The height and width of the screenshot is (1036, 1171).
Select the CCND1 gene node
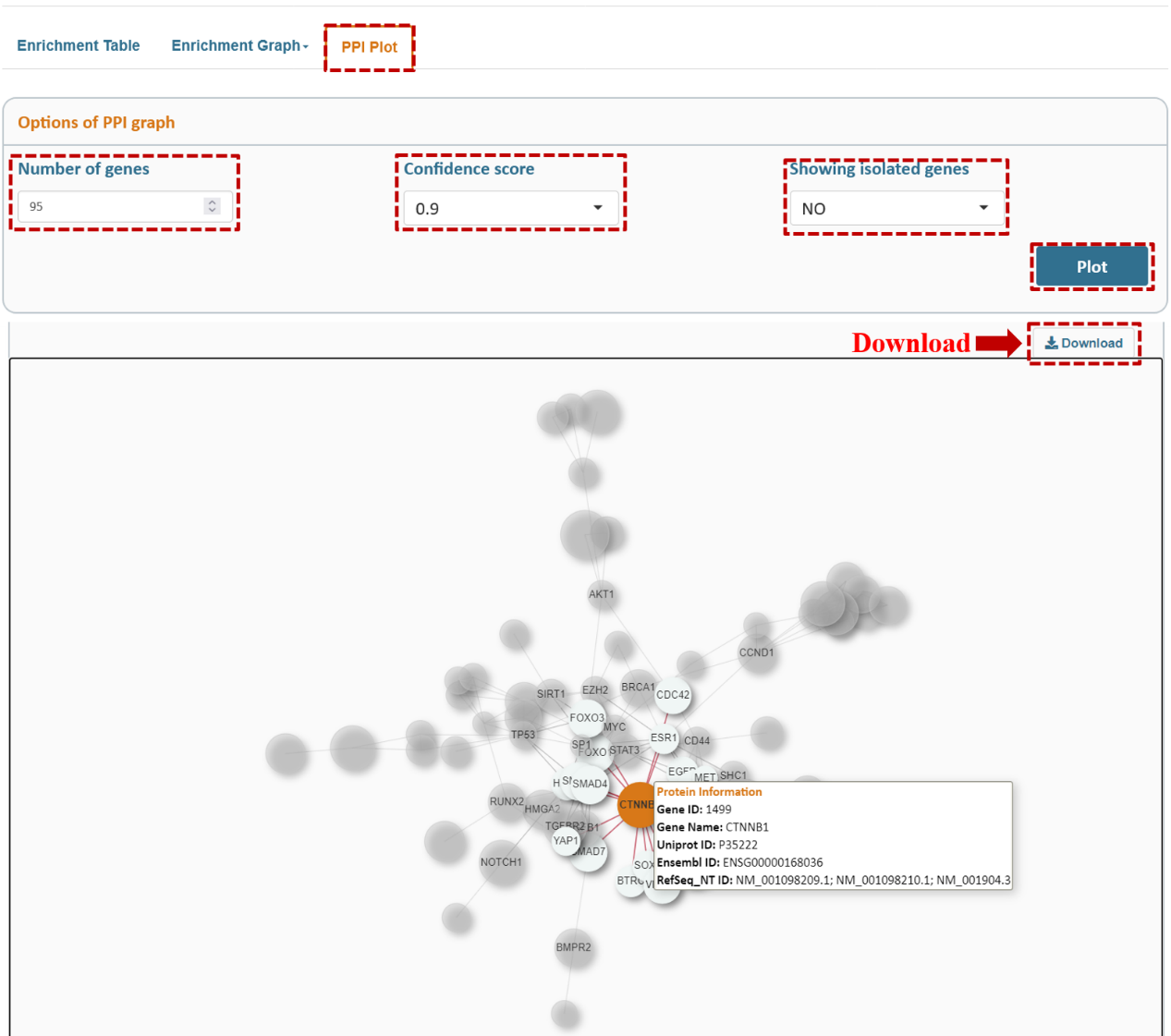tap(757, 653)
